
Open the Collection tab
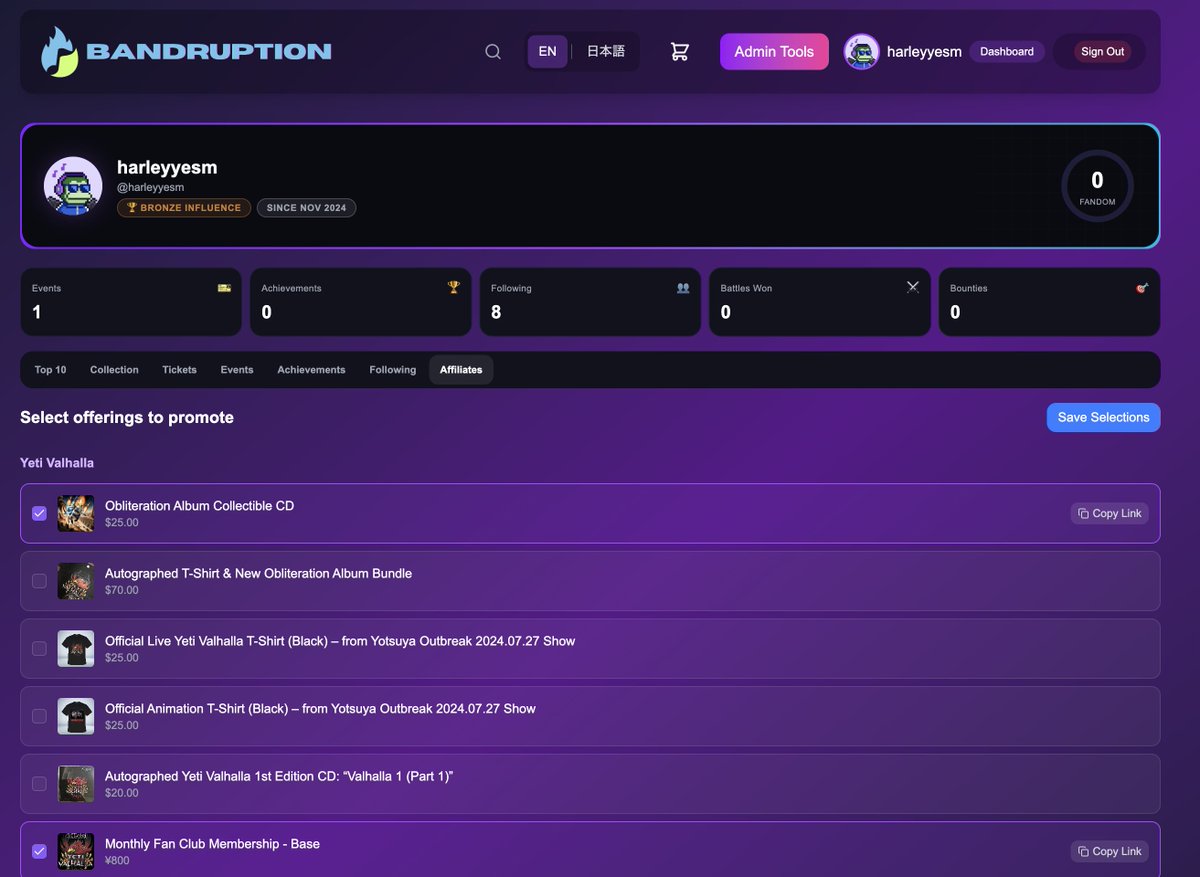114,370
